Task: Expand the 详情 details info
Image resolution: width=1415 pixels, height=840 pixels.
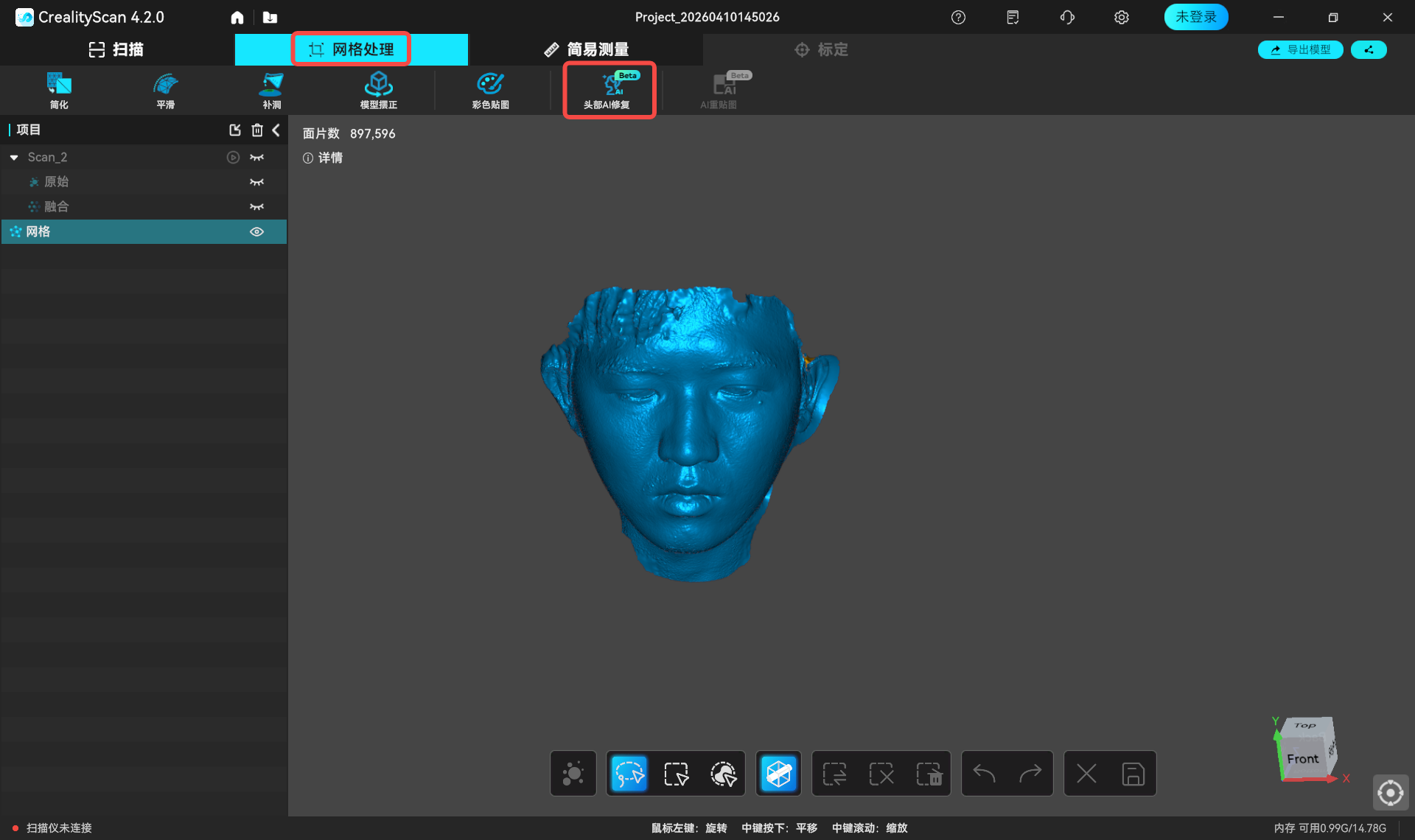Action: click(x=323, y=158)
